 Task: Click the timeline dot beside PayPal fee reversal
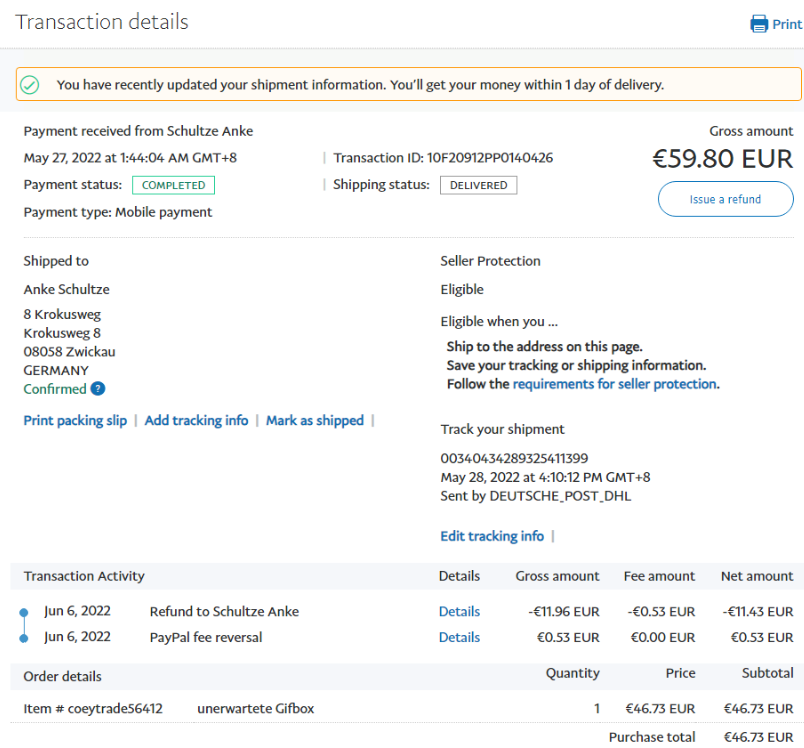coord(24,637)
